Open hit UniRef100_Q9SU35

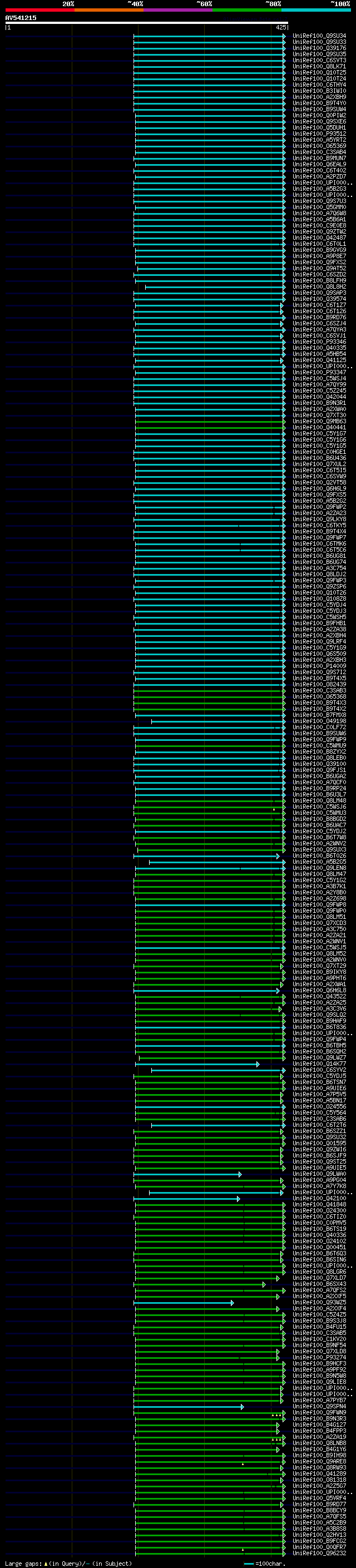319,54
